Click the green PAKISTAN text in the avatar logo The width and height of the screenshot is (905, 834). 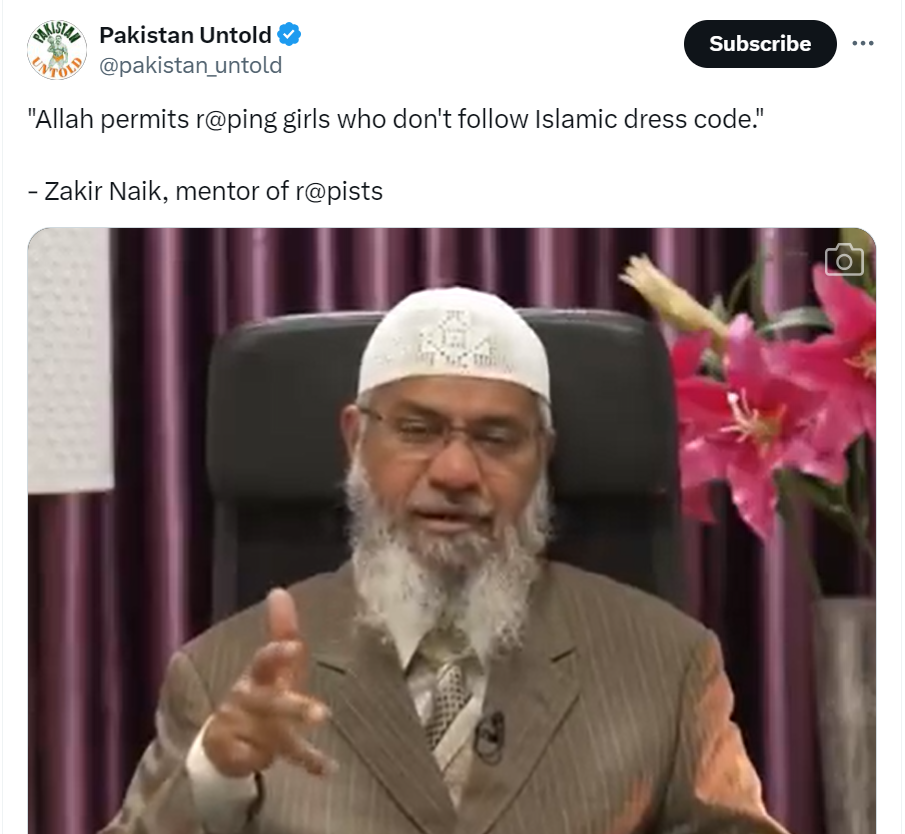(x=56, y=33)
